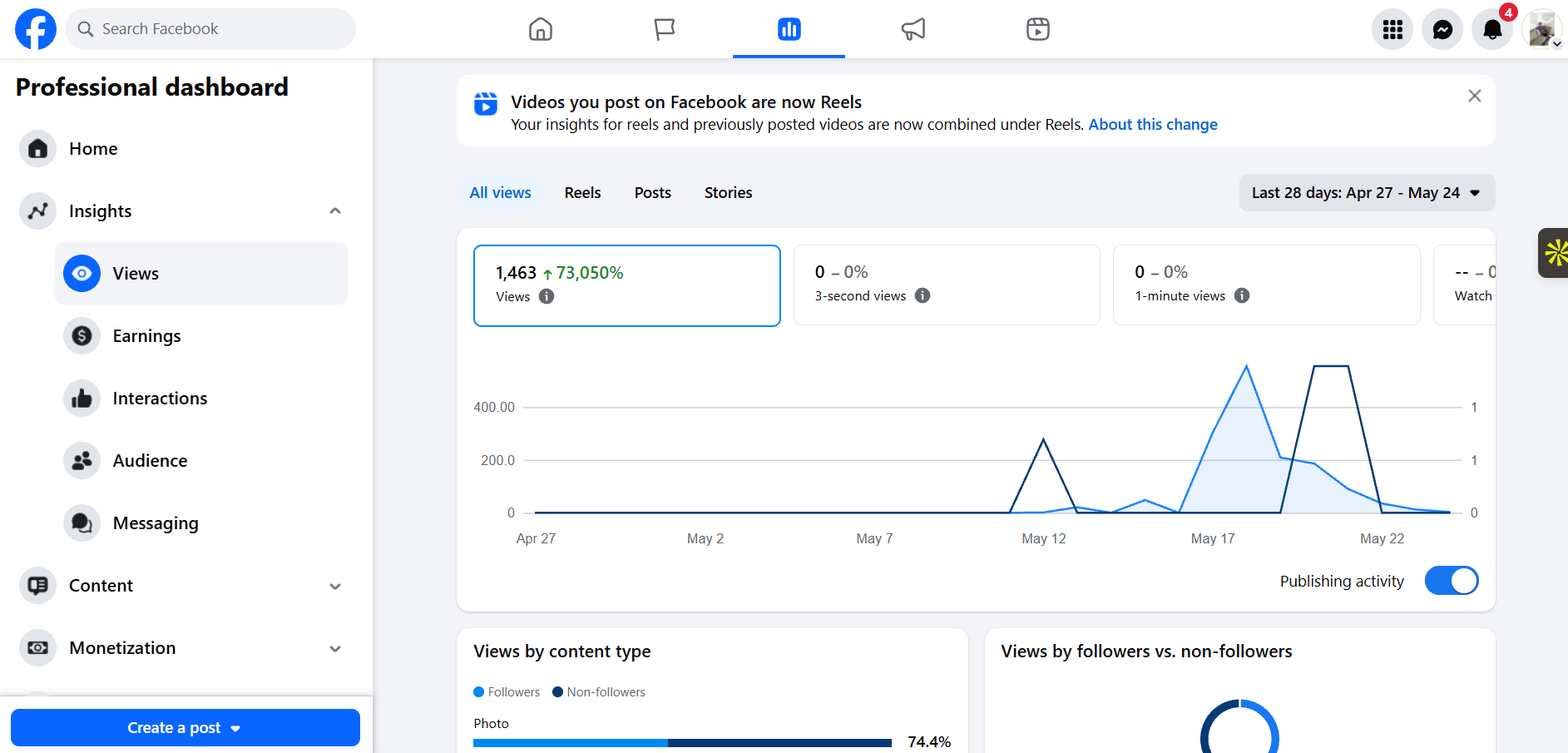Click the Facebook logo

[36, 29]
